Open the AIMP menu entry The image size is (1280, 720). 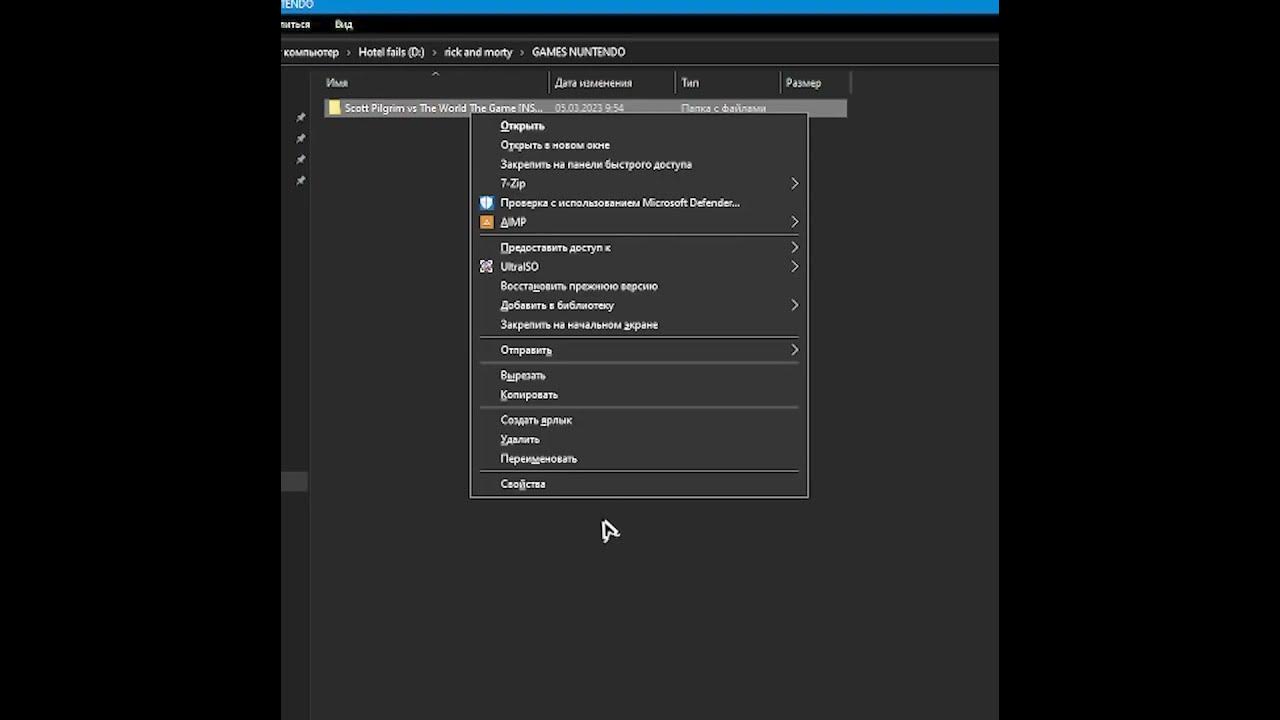(x=513, y=222)
